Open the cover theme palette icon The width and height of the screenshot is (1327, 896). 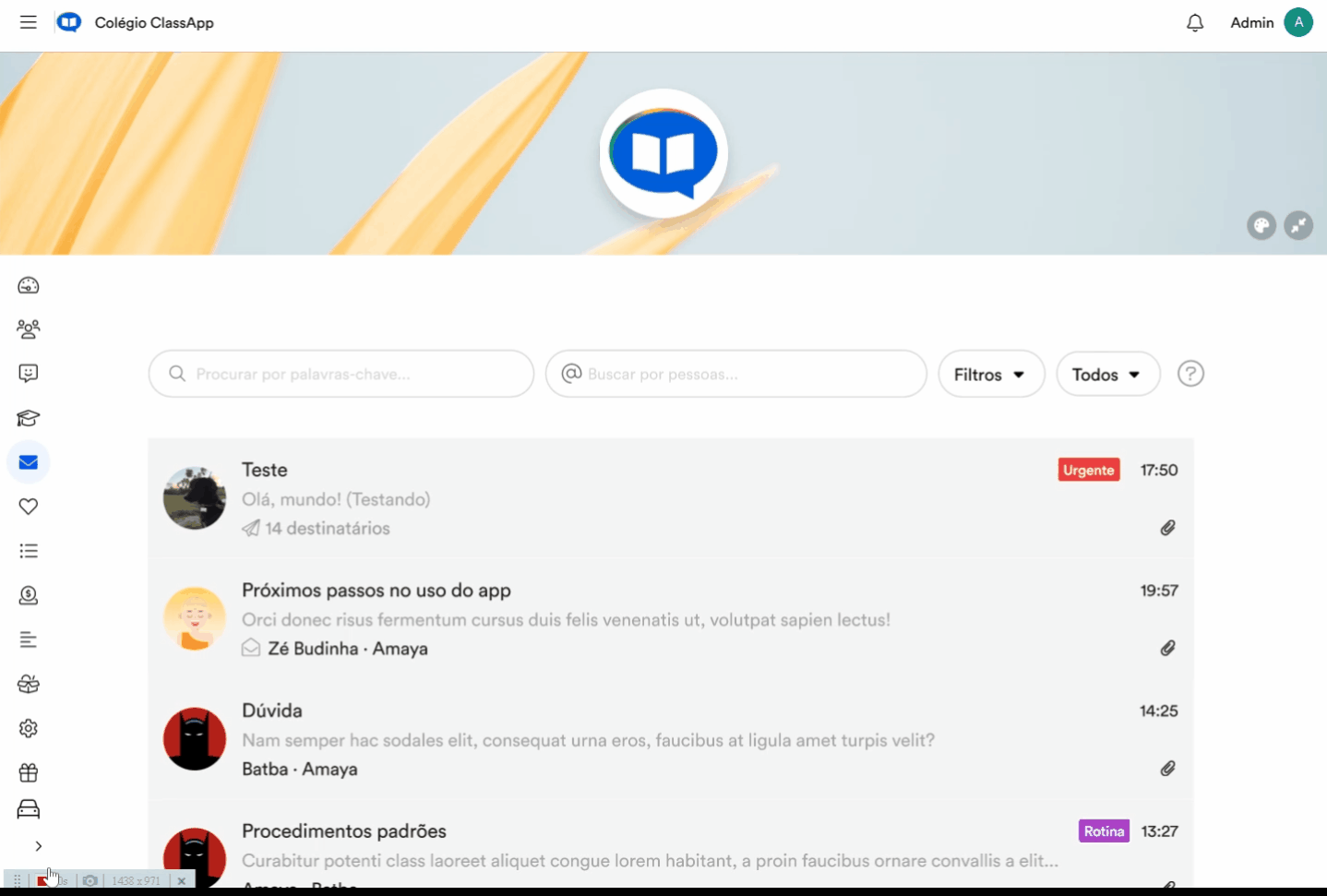pyautogui.click(x=1261, y=225)
